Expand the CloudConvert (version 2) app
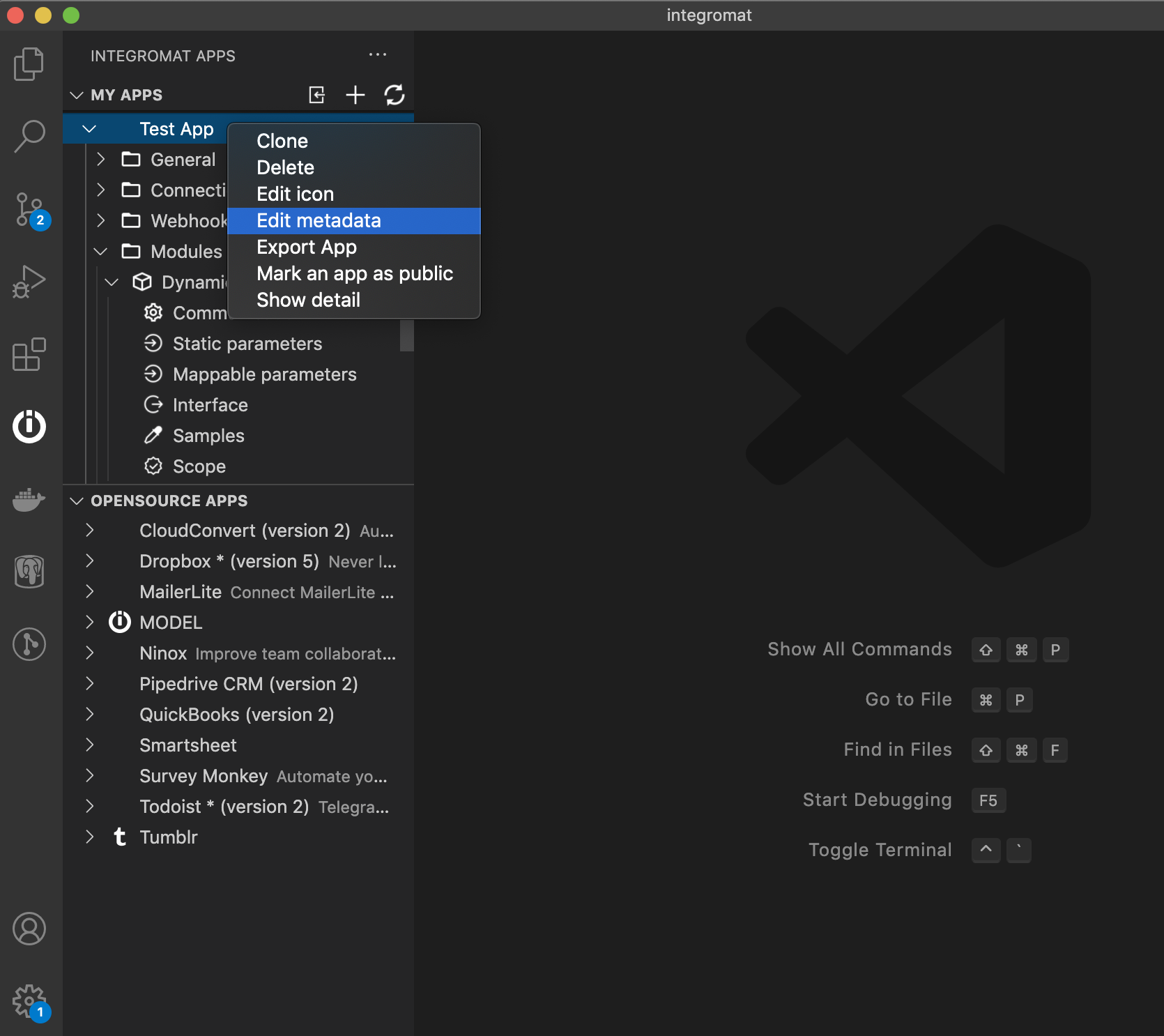The width and height of the screenshot is (1164, 1036). click(x=89, y=530)
